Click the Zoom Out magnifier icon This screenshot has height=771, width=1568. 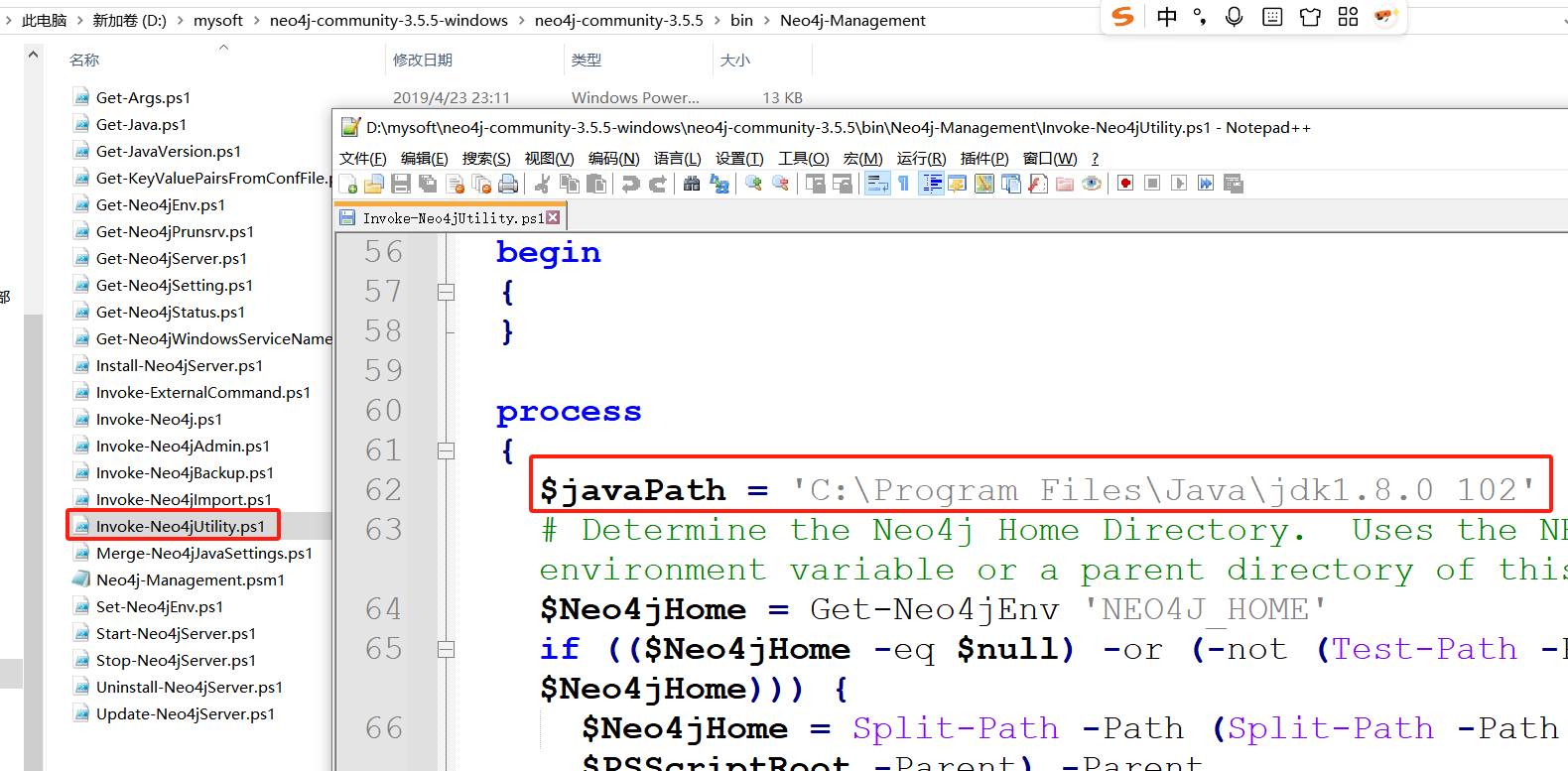[x=781, y=184]
